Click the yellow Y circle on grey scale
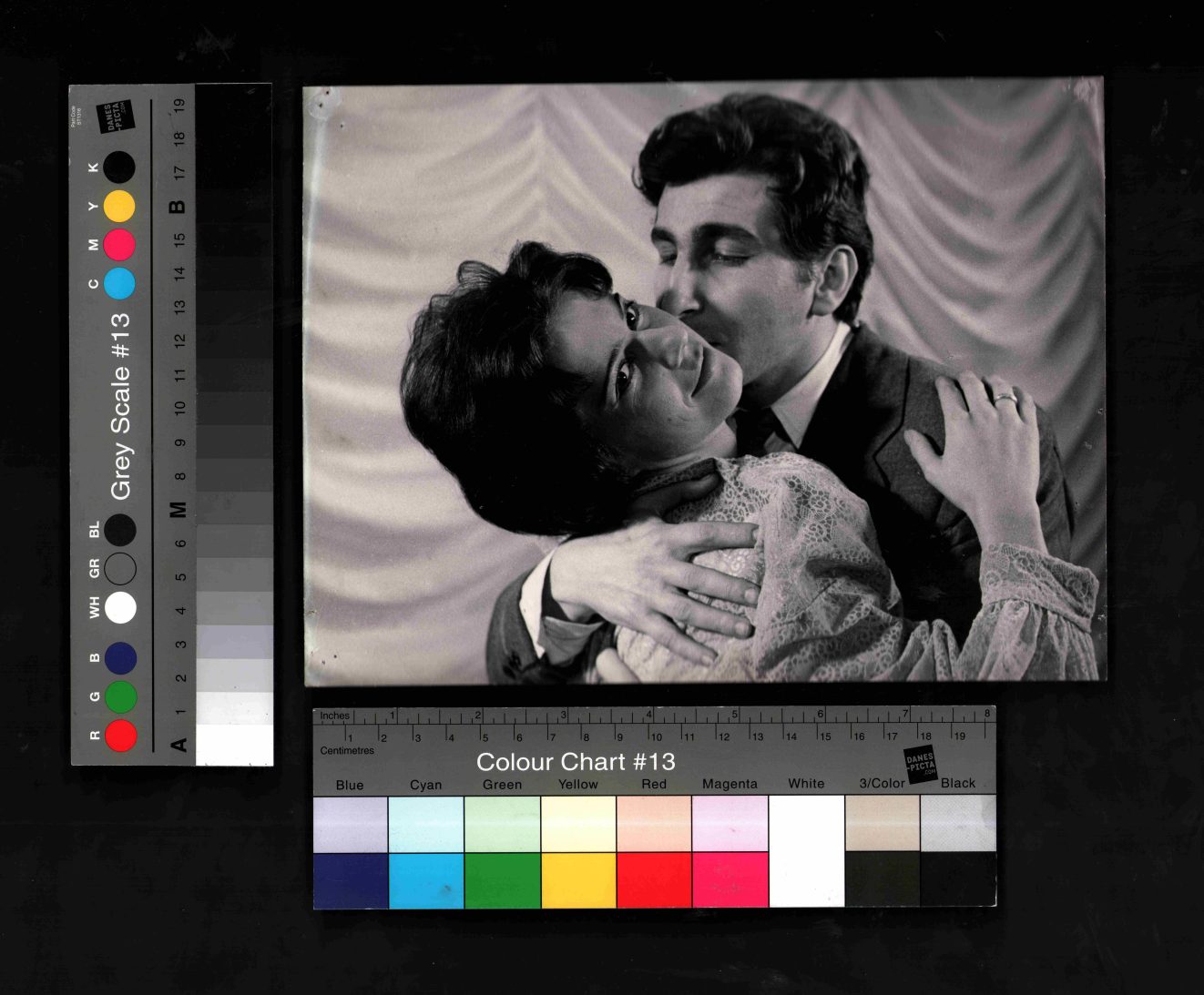The width and height of the screenshot is (1204, 995). point(119,207)
